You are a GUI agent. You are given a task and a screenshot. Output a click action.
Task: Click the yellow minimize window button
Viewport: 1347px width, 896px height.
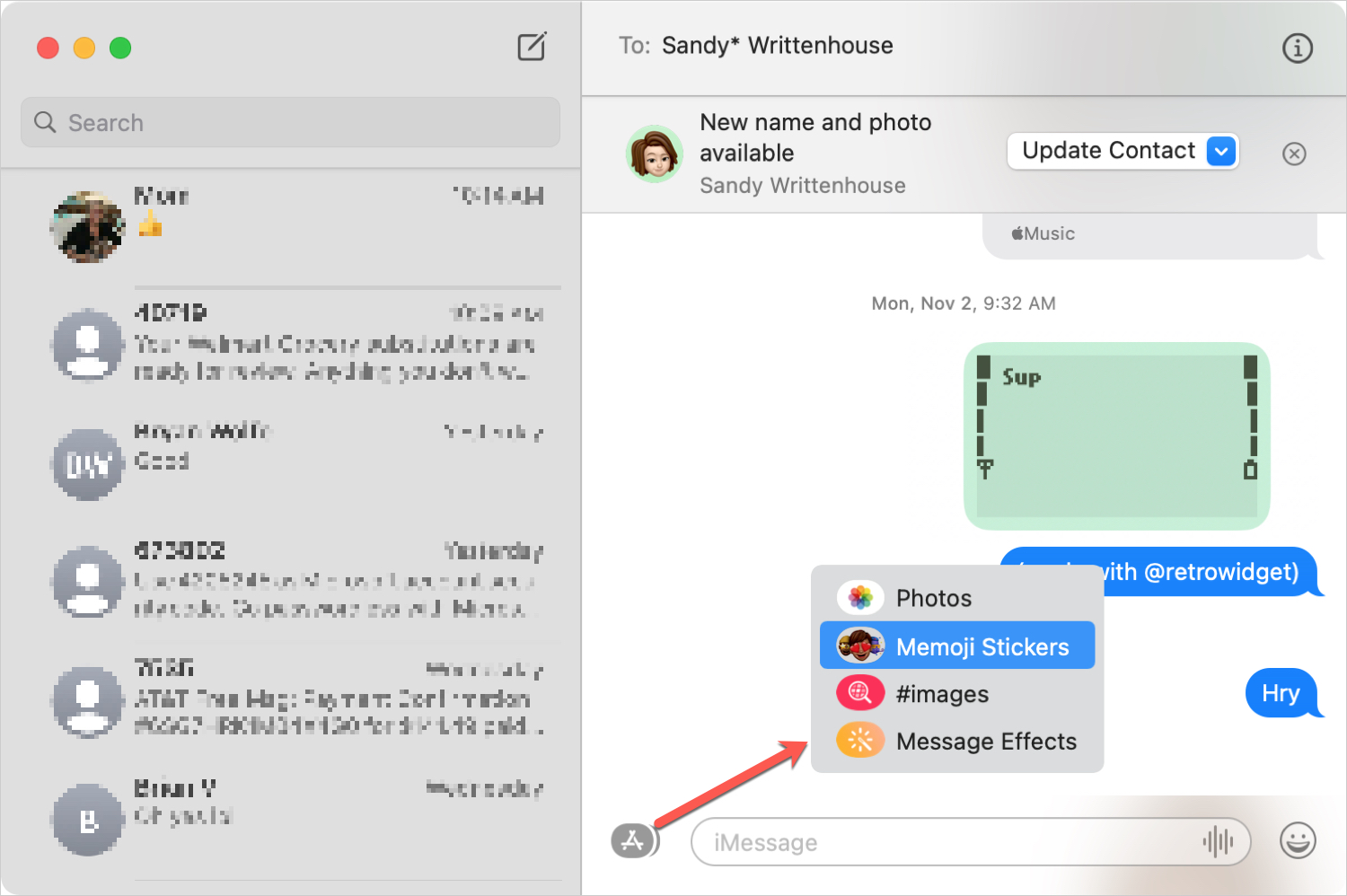[84, 48]
